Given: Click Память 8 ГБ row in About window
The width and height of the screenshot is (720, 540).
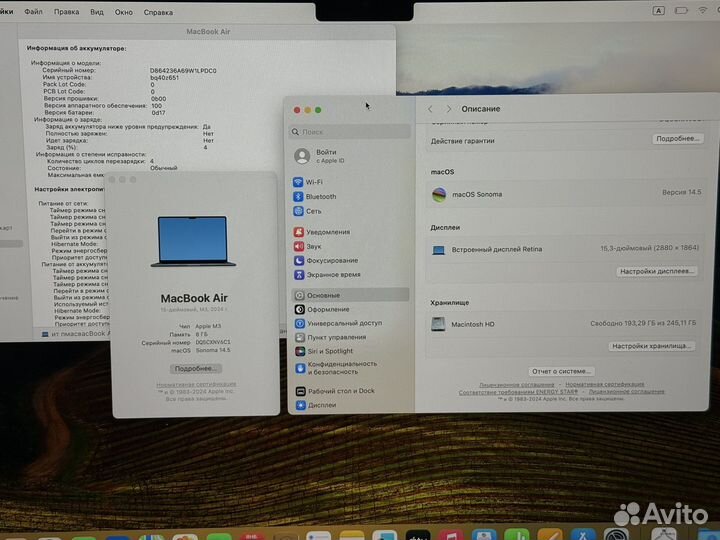Looking at the screenshot, I should pos(189,334).
